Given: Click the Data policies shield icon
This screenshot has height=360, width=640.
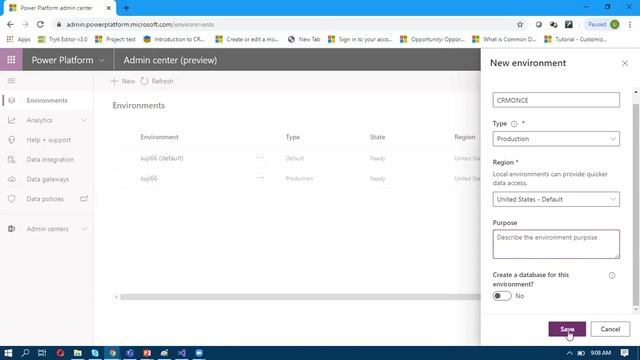Looking at the screenshot, I should pyautogui.click(x=12, y=199).
